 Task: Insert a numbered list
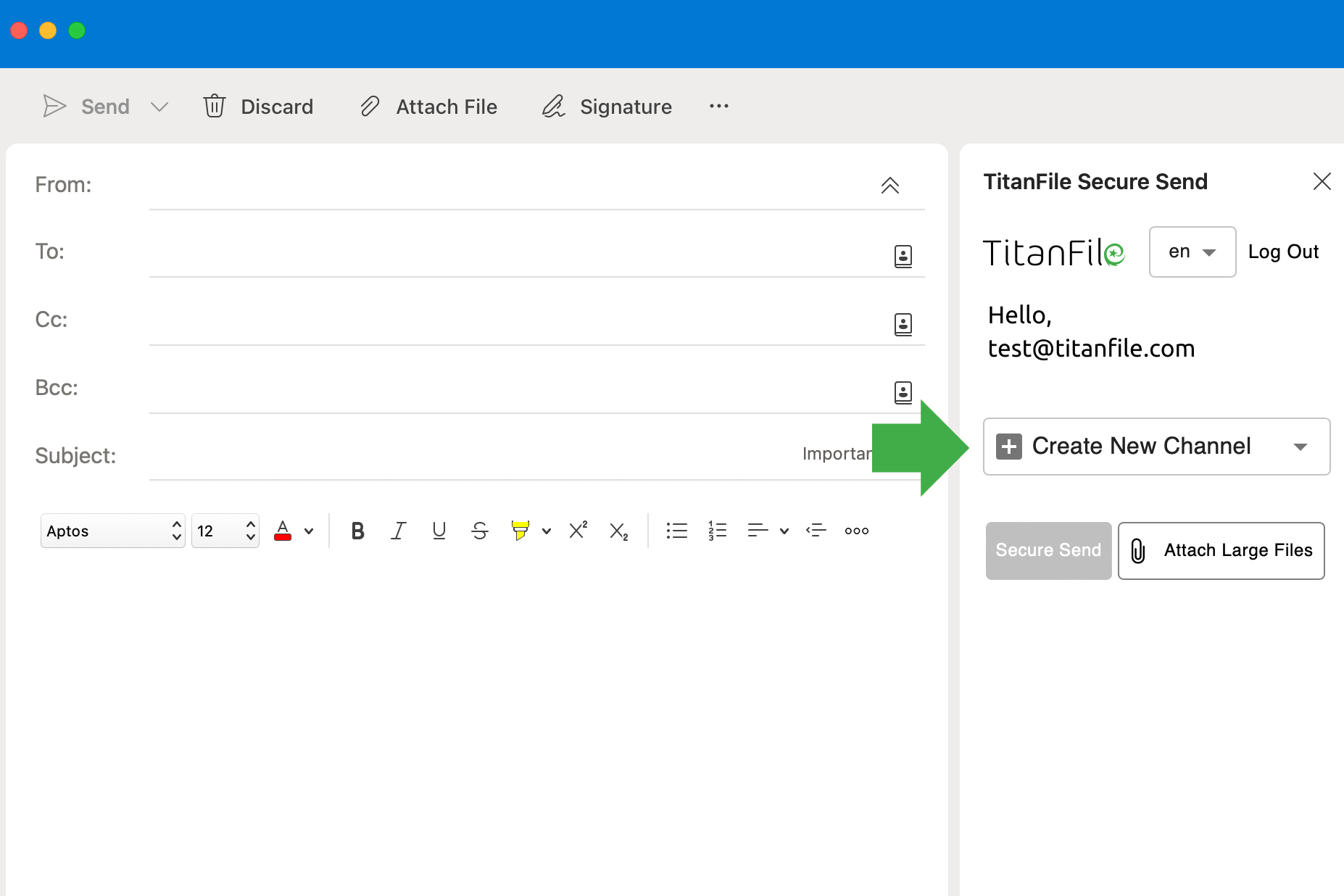point(717,531)
